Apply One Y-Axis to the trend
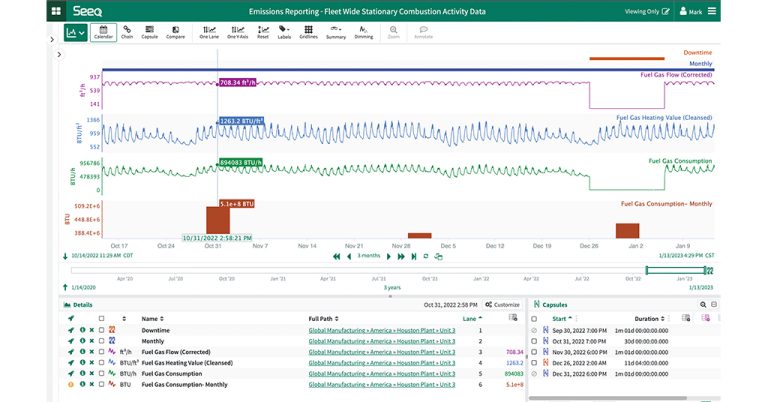The height and width of the screenshot is (402, 768). click(x=237, y=33)
